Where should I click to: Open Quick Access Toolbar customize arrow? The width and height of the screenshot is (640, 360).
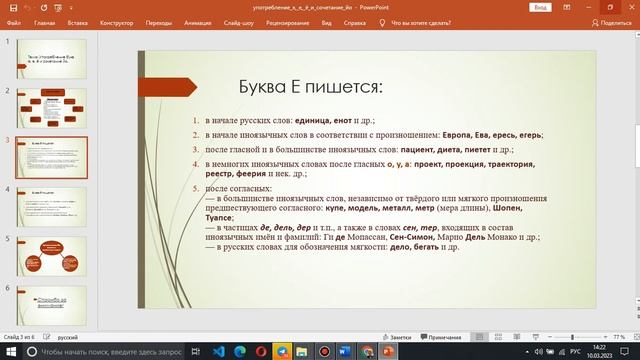71,8
